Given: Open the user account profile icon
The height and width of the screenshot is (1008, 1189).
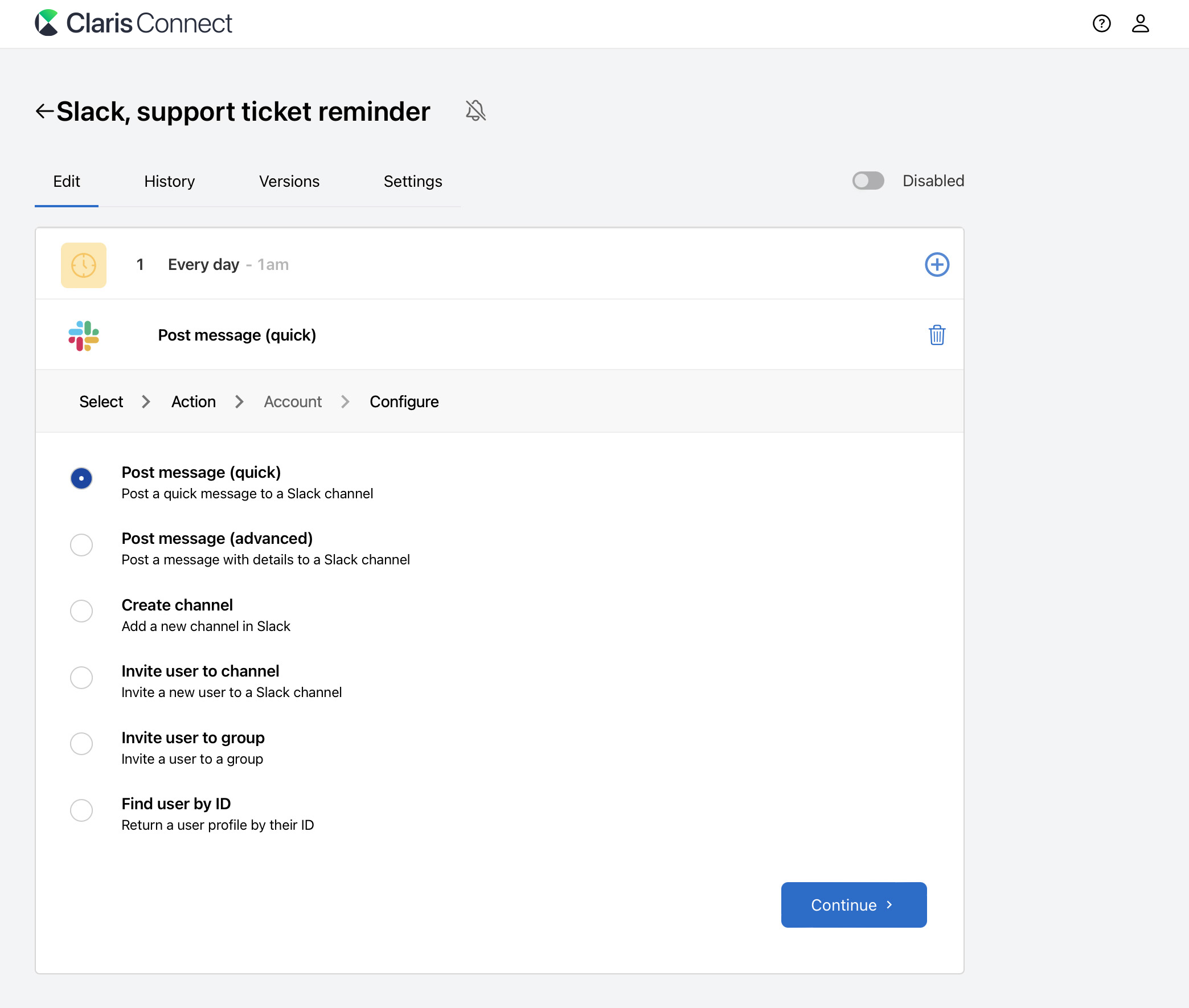Looking at the screenshot, I should click(x=1140, y=23).
